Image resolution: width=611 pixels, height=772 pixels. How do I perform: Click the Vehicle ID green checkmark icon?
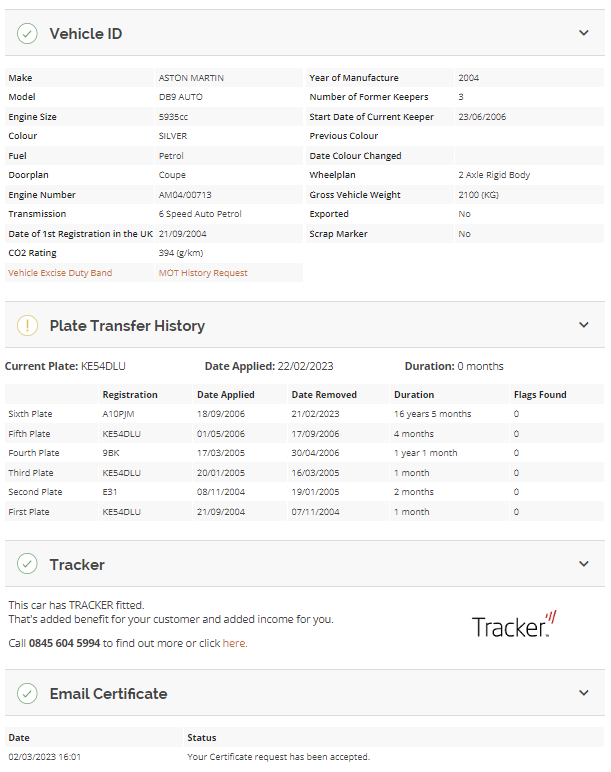[x=27, y=33]
